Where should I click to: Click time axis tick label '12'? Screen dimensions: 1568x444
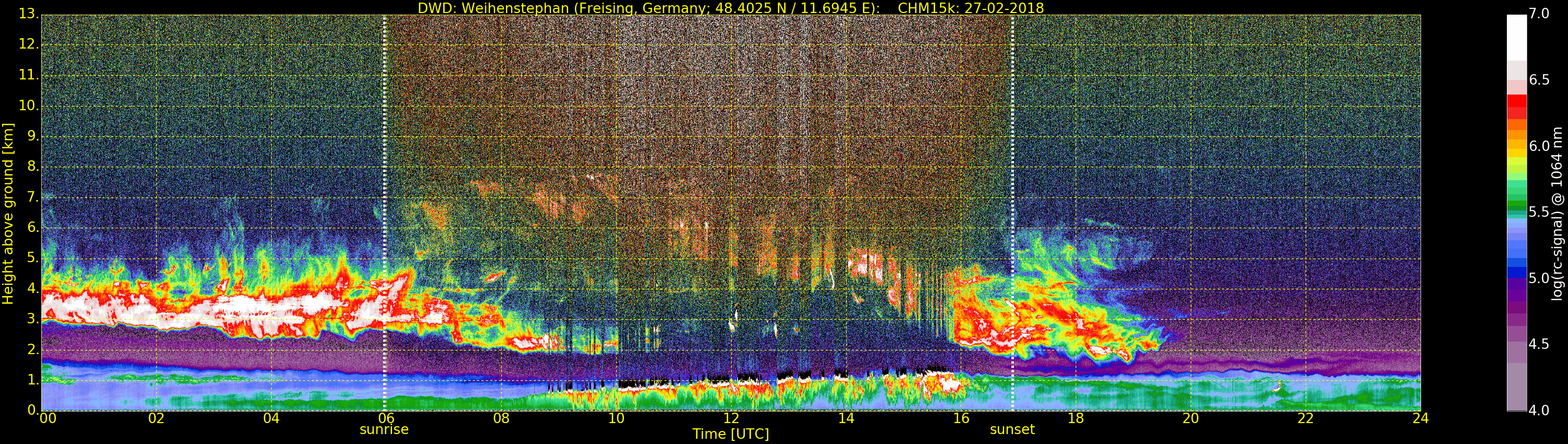pyautogui.click(x=731, y=418)
